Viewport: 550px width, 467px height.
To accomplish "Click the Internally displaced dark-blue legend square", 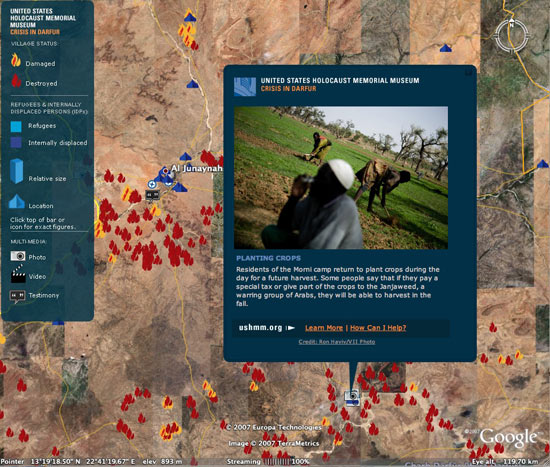I will tap(16, 142).
